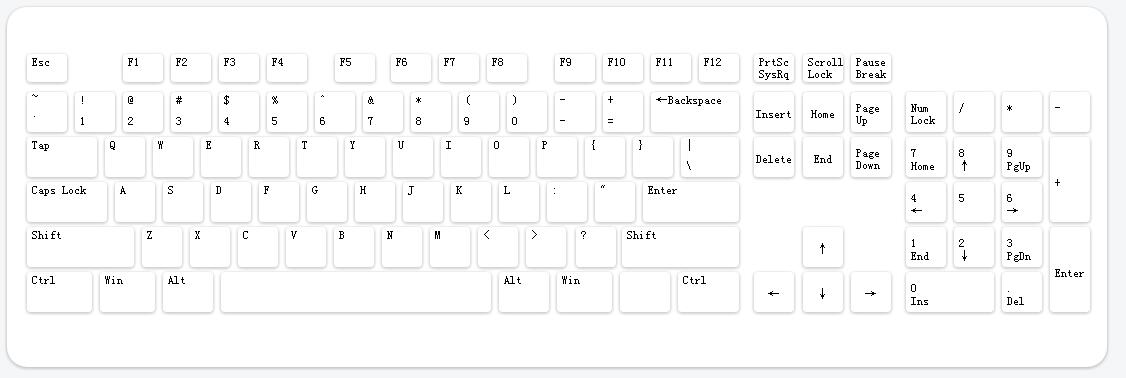
Task: Toggle the Scroll Lock key
Action: point(822,68)
